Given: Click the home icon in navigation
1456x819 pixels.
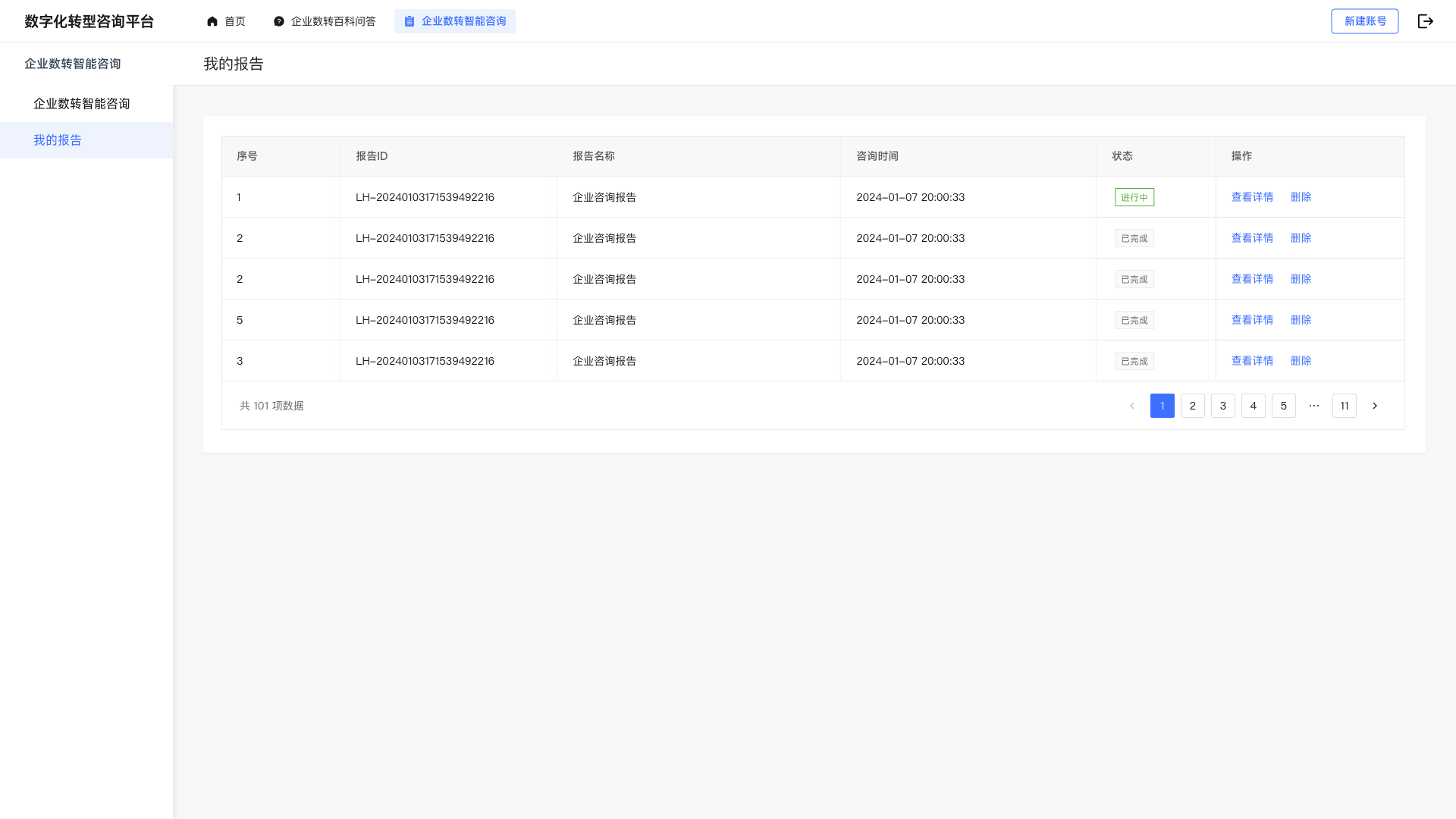Looking at the screenshot, I should pyautogui.click(x=212, y=21).
